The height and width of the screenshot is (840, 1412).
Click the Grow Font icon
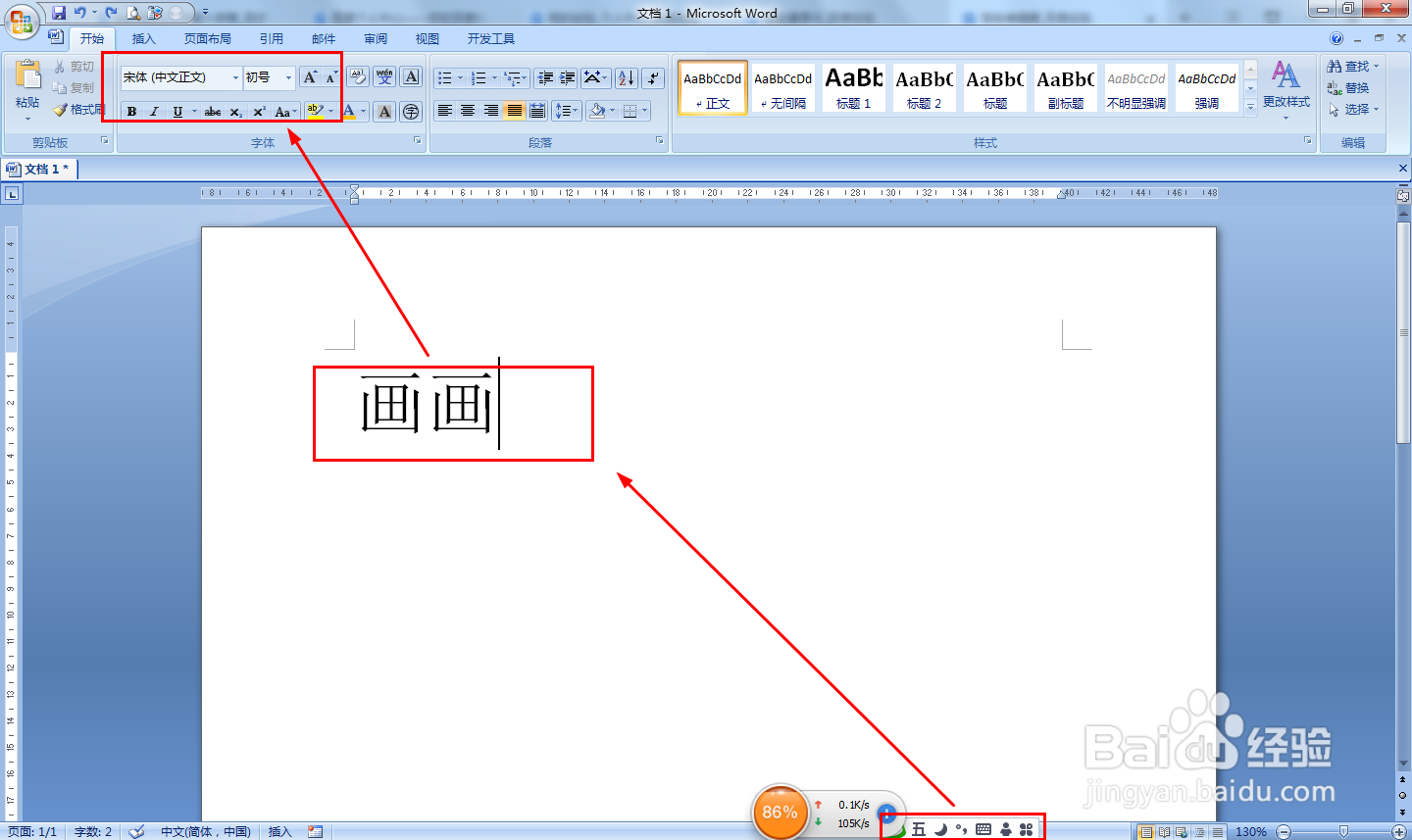pyautogui.click(x=309, y=76)
